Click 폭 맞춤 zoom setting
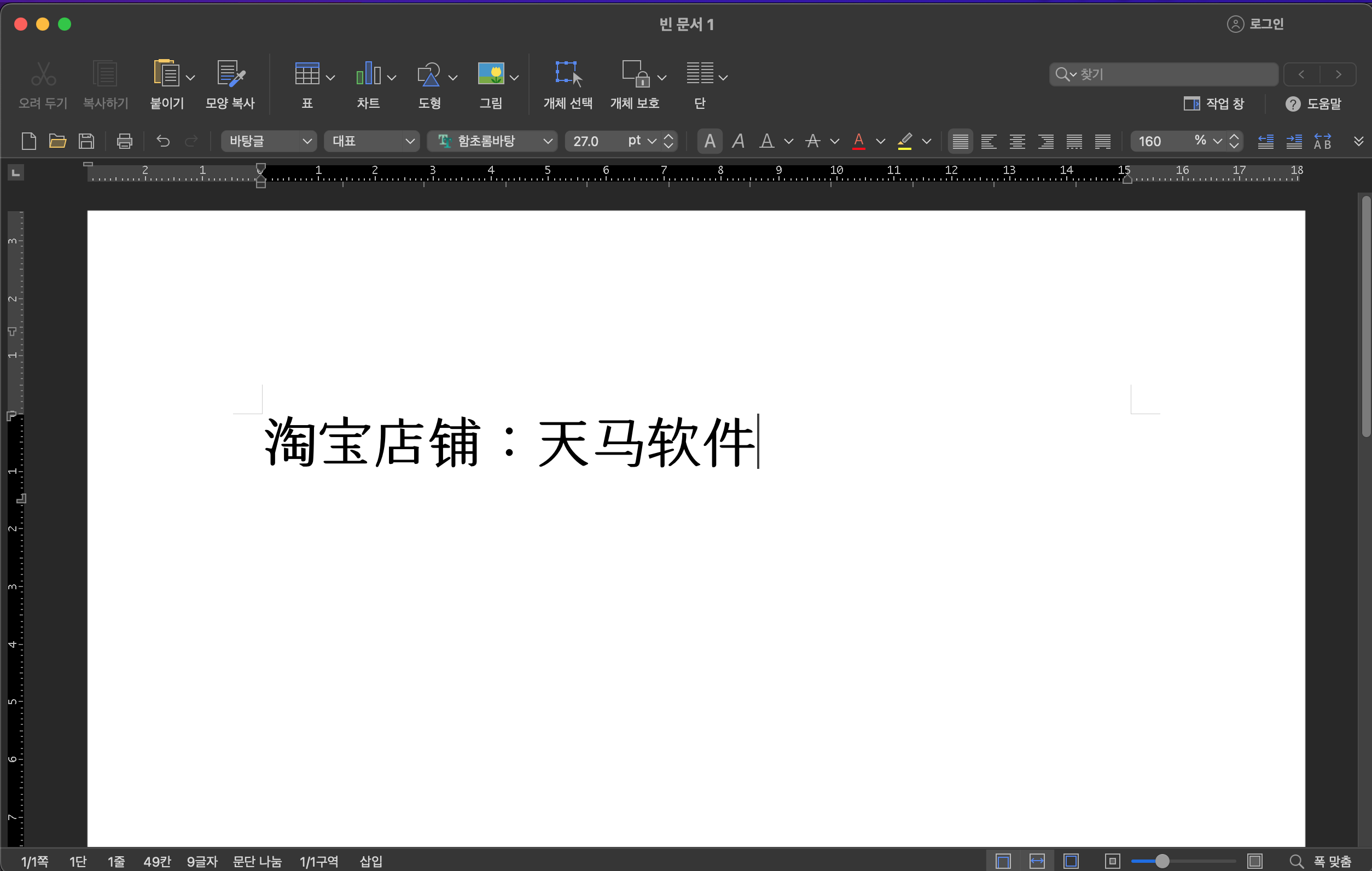 coord(1332,861)
